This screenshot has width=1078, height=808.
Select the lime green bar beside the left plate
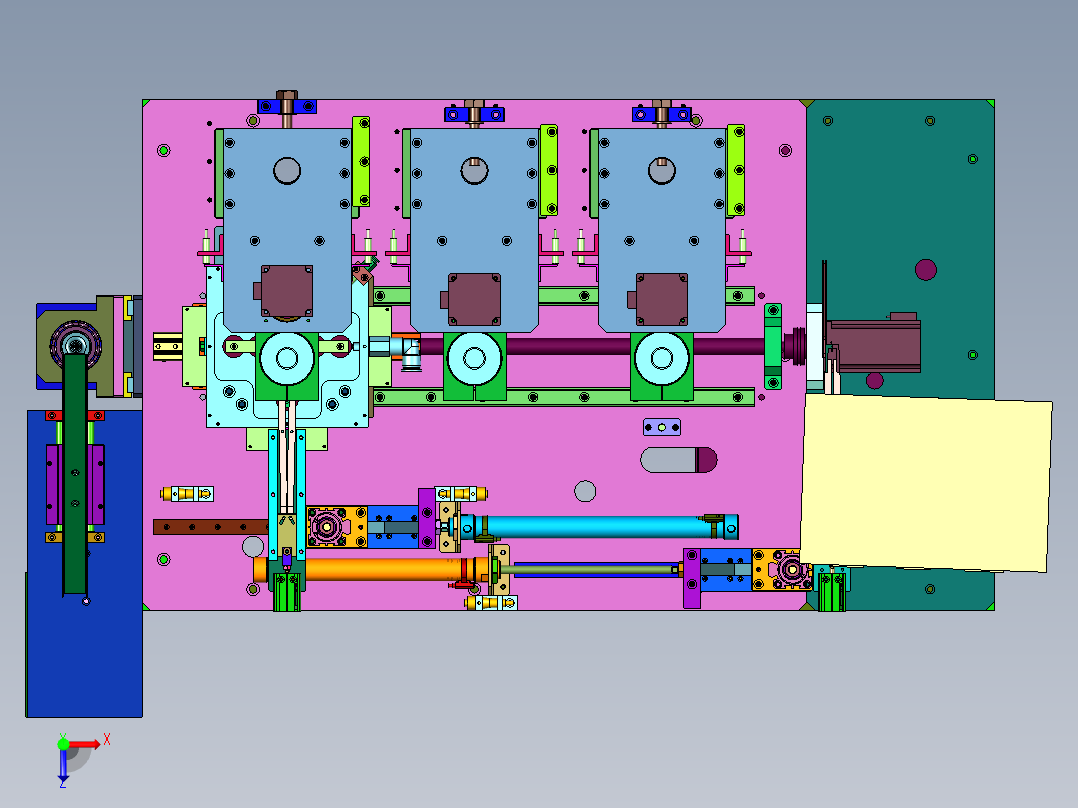click(x=361, y=162)
